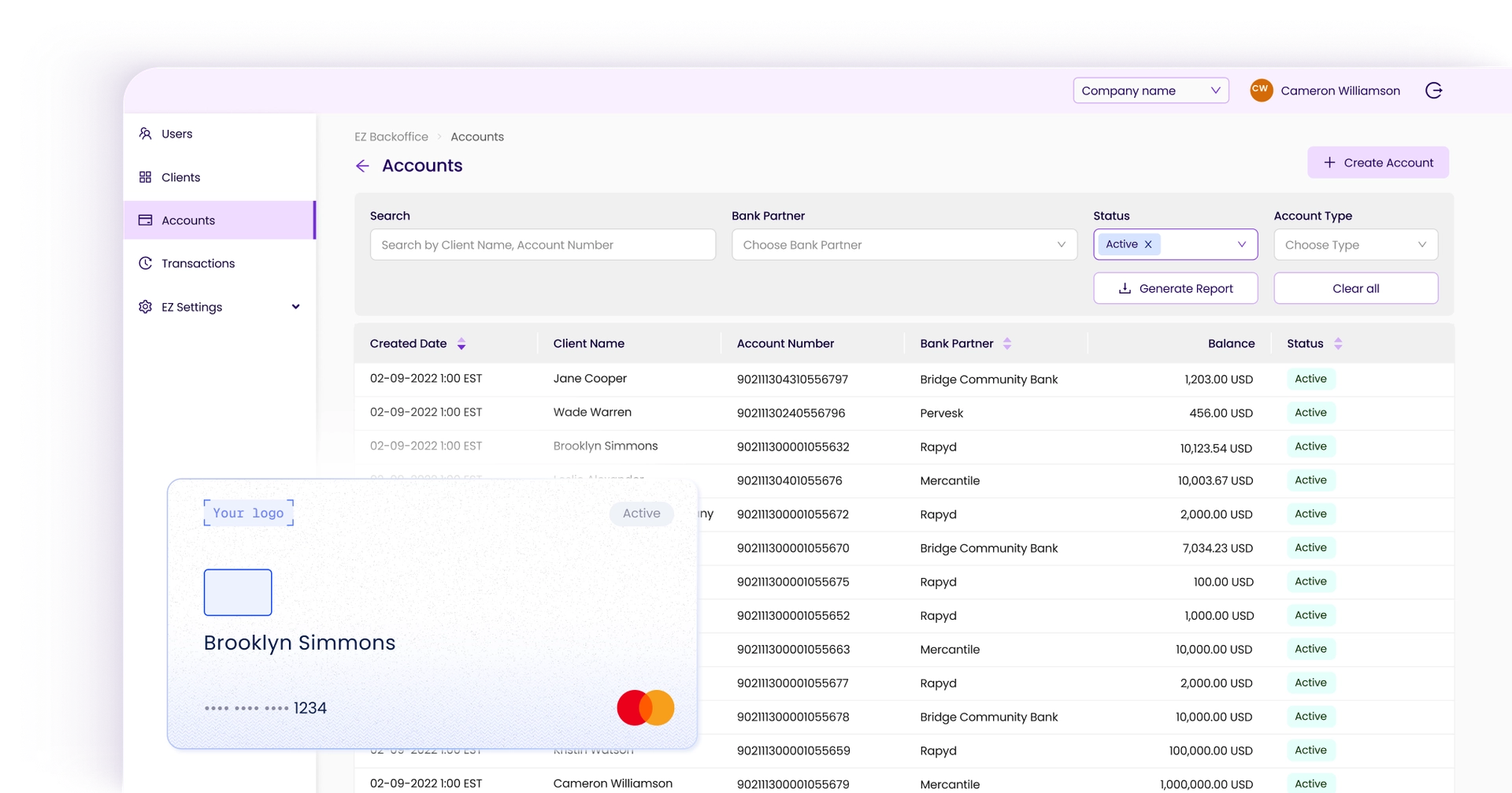Click the Users icon in the sidebar

tap(146, 134)
